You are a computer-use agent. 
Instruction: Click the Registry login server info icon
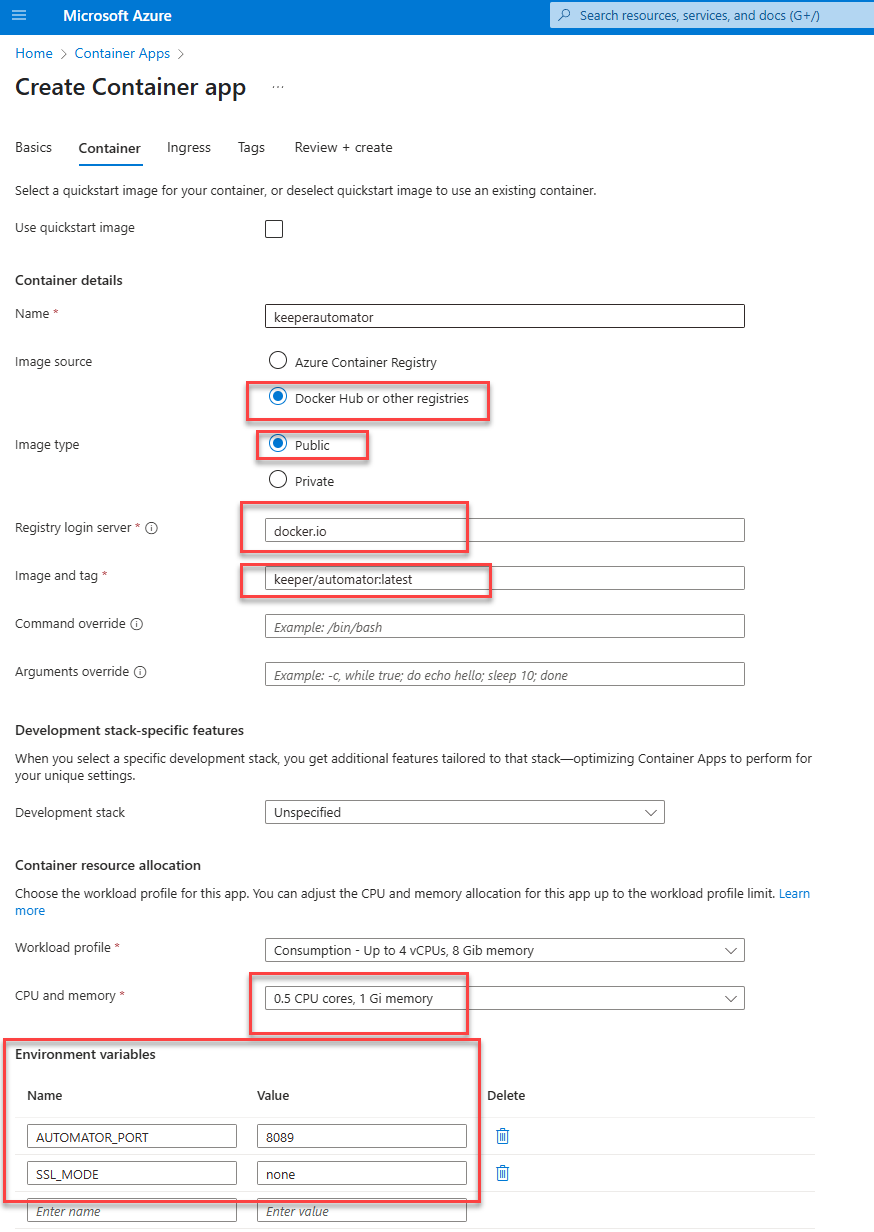point(152,528)
